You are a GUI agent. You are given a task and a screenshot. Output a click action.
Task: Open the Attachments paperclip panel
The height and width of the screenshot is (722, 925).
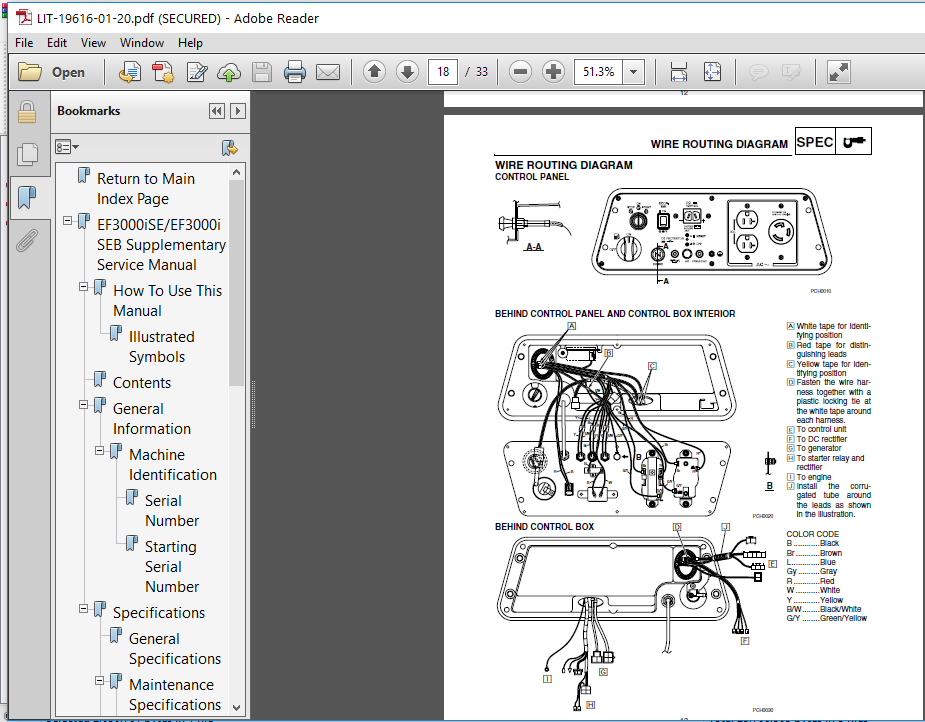[27, 241]
